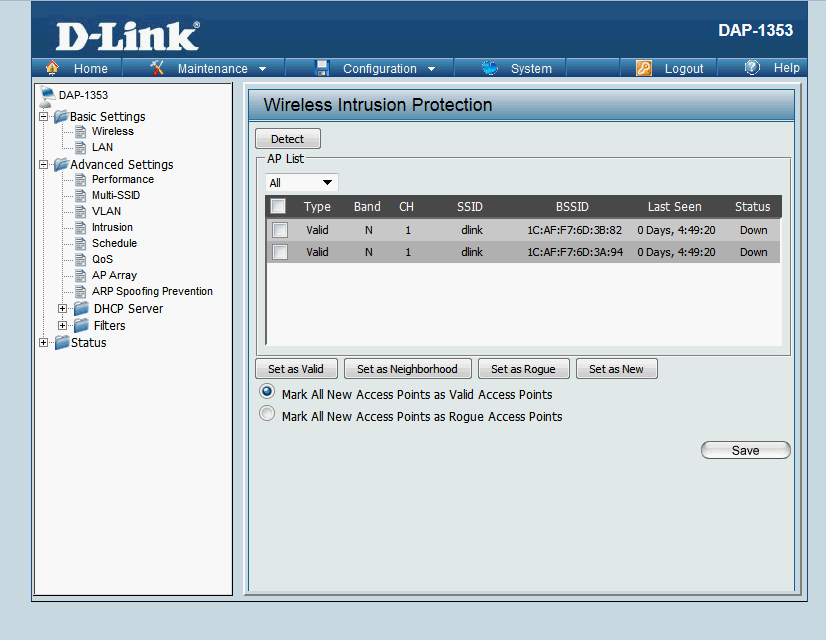This screenshot has height=640, width=826.
Task: Click the Home house icon
Action: click(52, 68)
